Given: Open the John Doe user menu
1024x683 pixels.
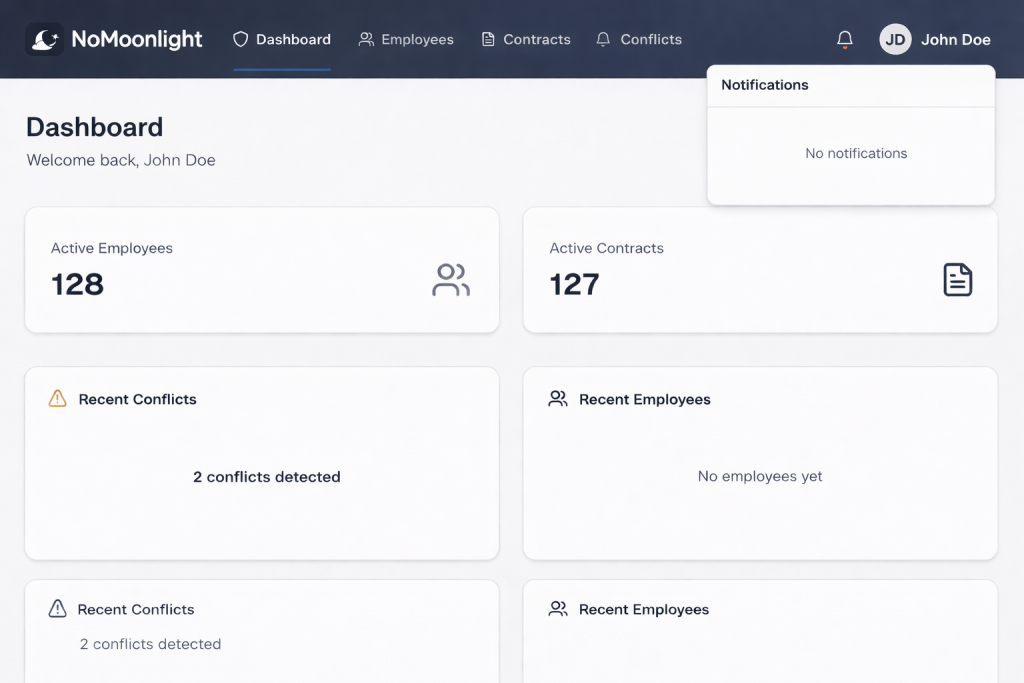Looking at the screenshot, I should (955, 40).
